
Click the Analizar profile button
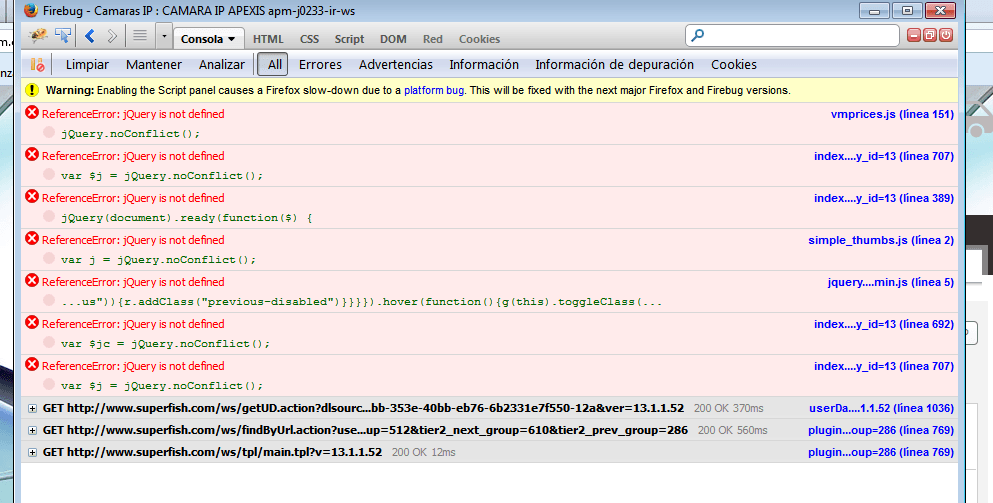point(222,65)
